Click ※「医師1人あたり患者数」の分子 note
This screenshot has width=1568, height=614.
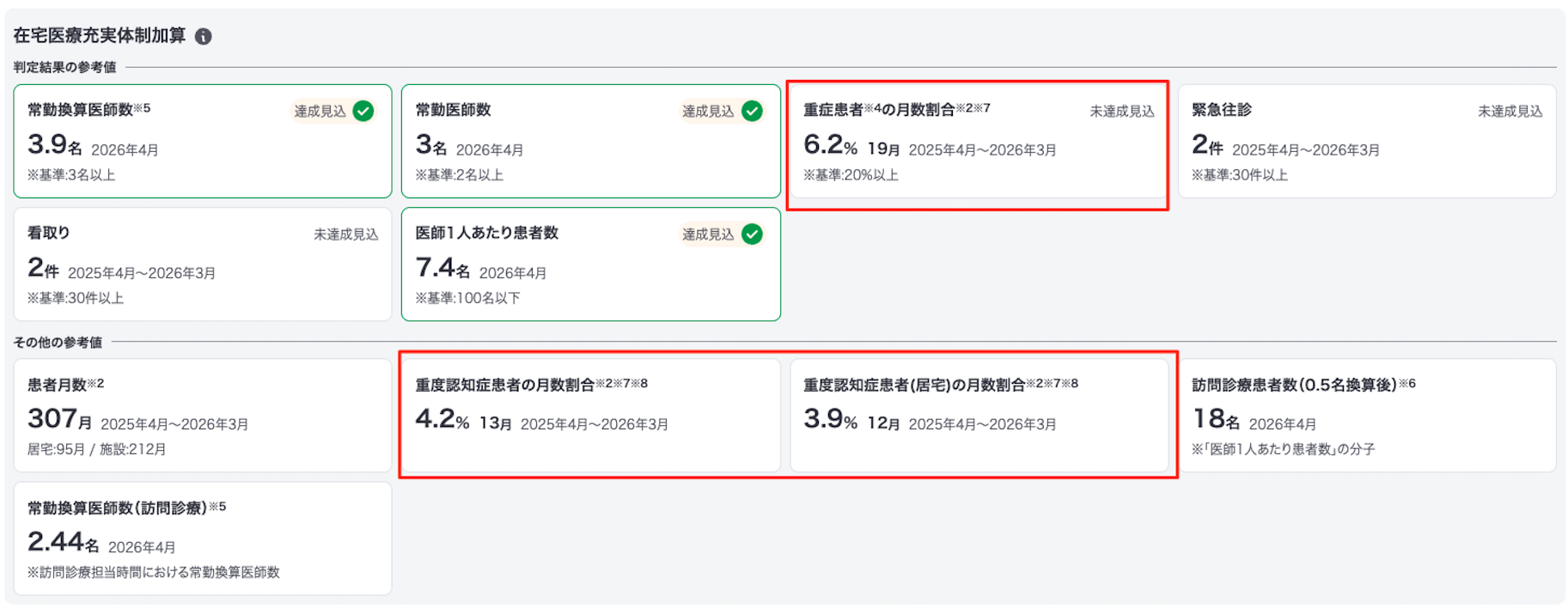click(x=1283, y=449)
